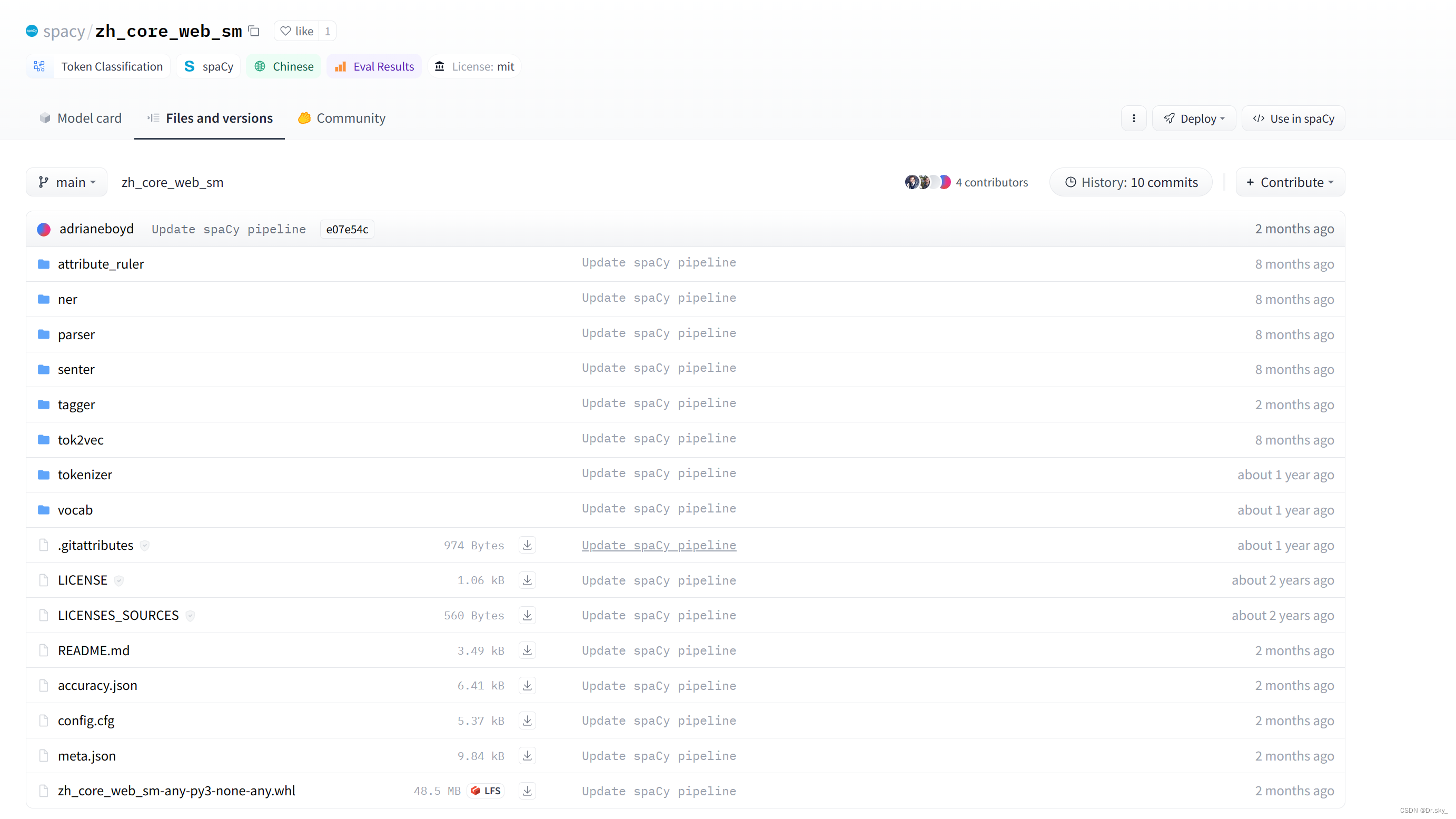Open the Deploy dropdown
Image resolution: width=1456 pixels, height=819 pixels.
(1193, 118)
